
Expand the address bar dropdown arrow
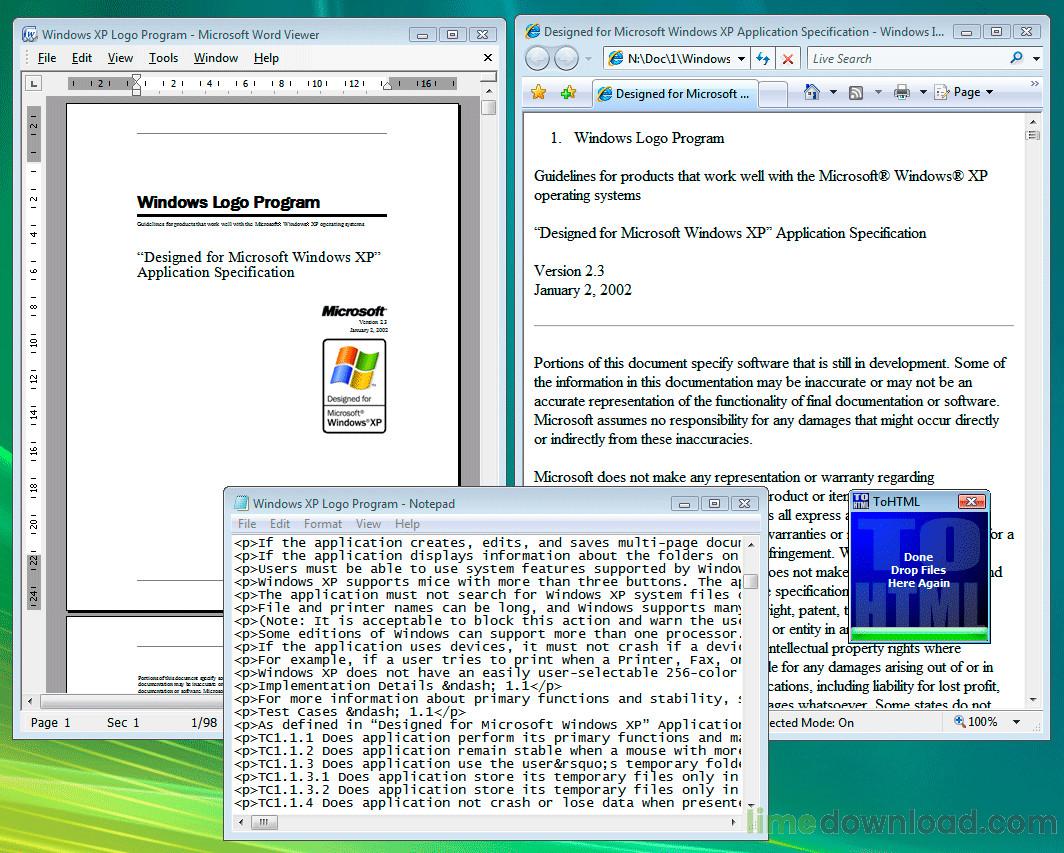pos(741,58)
